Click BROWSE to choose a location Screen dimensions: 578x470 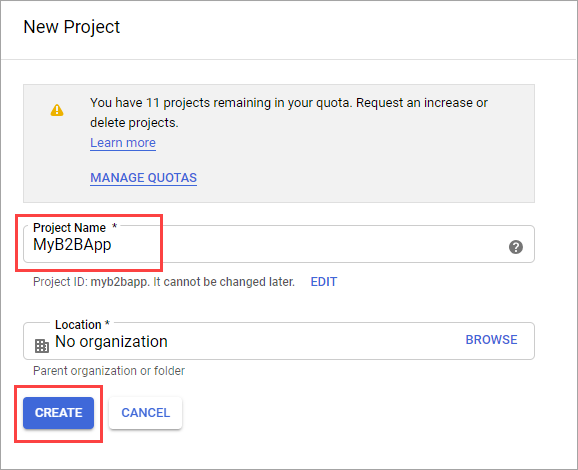[491, 340]
